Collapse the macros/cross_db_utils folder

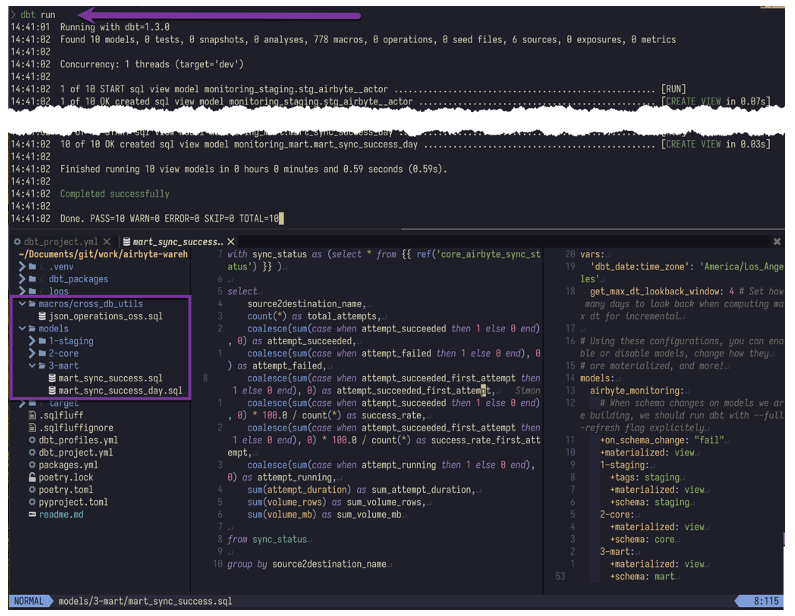click(x=20, y=304)
